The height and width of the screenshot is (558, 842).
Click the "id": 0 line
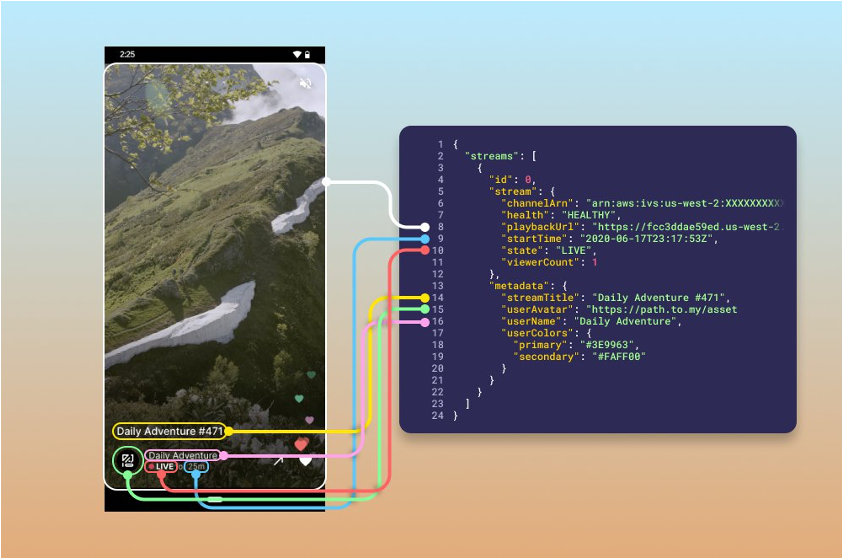click(x=512, y=180)
